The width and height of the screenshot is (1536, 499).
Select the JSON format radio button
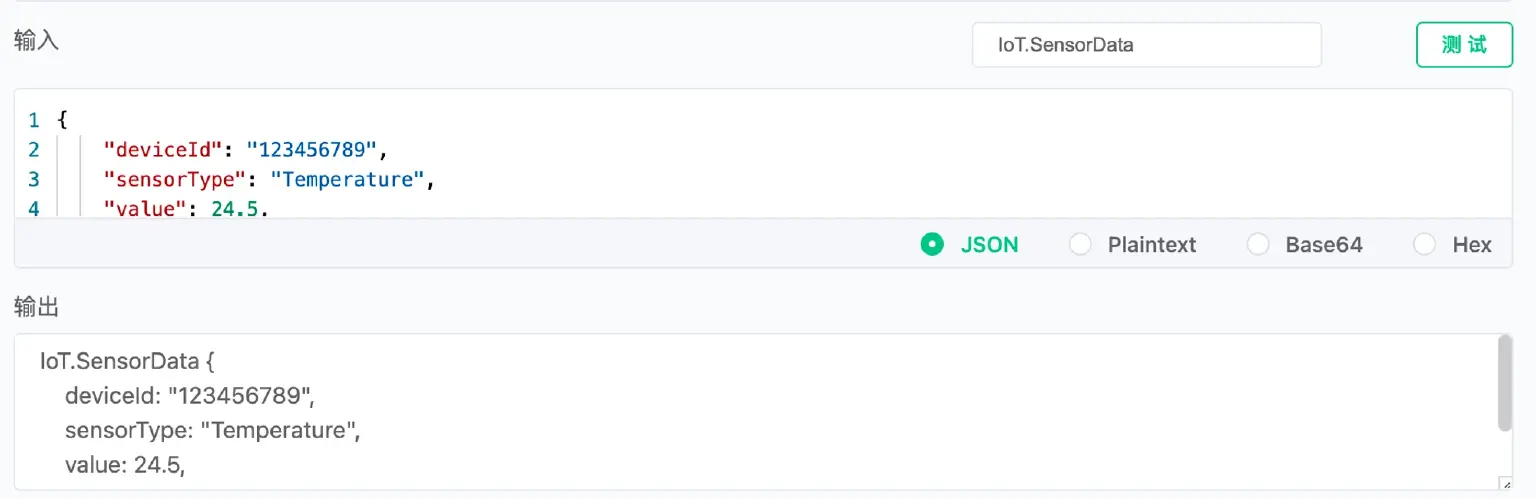point(932,245)
